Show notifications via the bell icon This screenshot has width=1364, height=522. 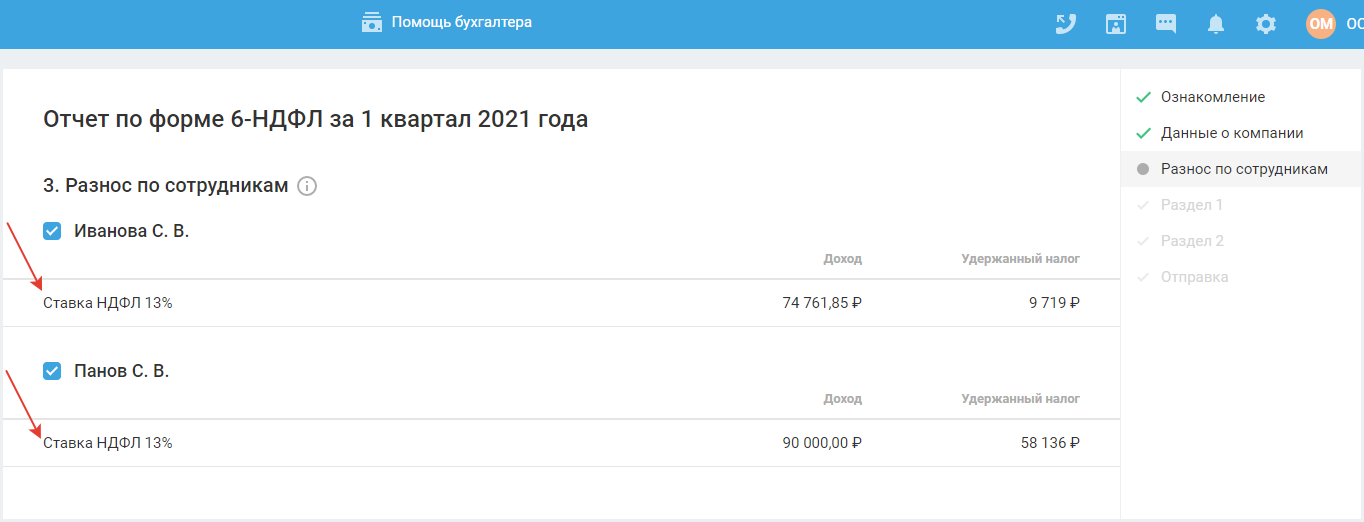coord(1216,23)
